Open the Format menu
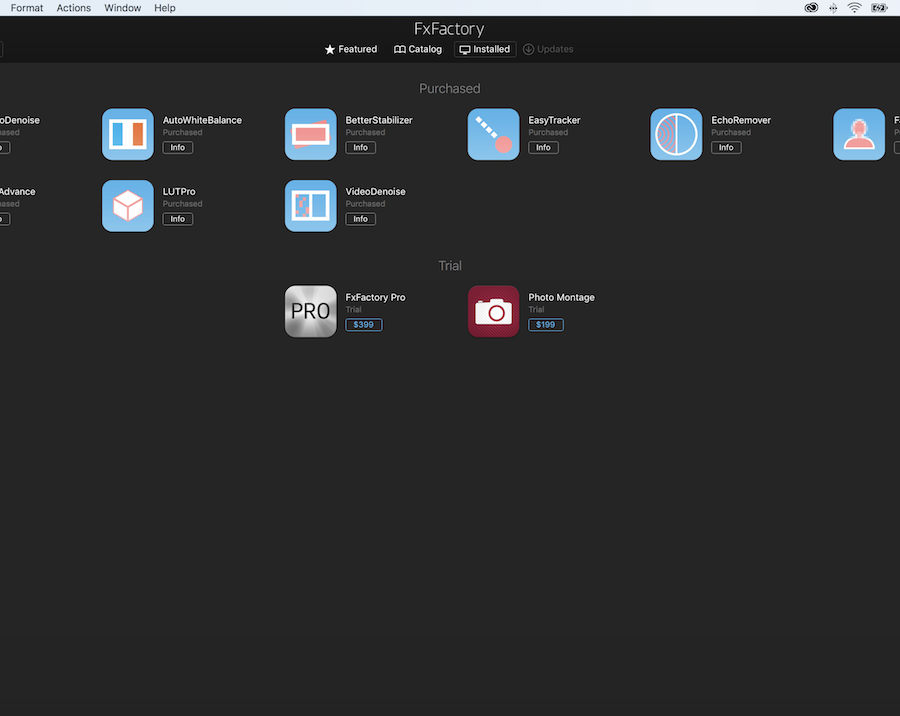The width and height of the screenshot is (900, 716). [x=27, y=8]
